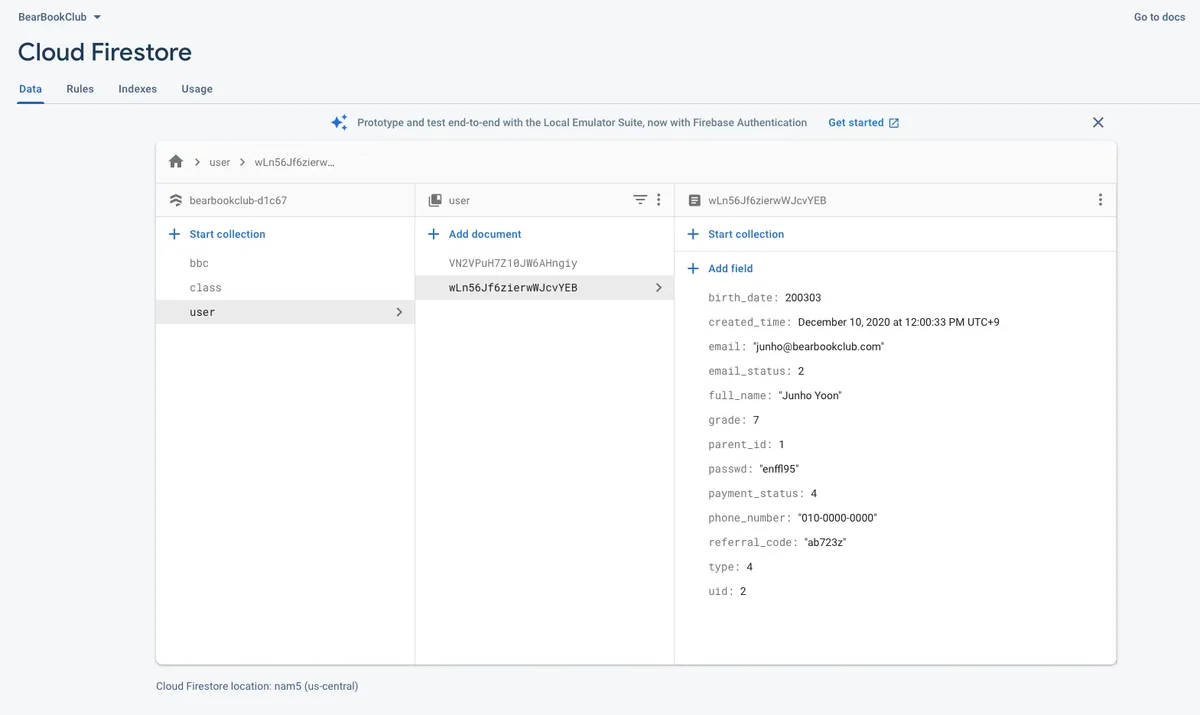This screenshot has height=715, width=1200.
Task: Click the type field value 4
Action: coord(749,567)
